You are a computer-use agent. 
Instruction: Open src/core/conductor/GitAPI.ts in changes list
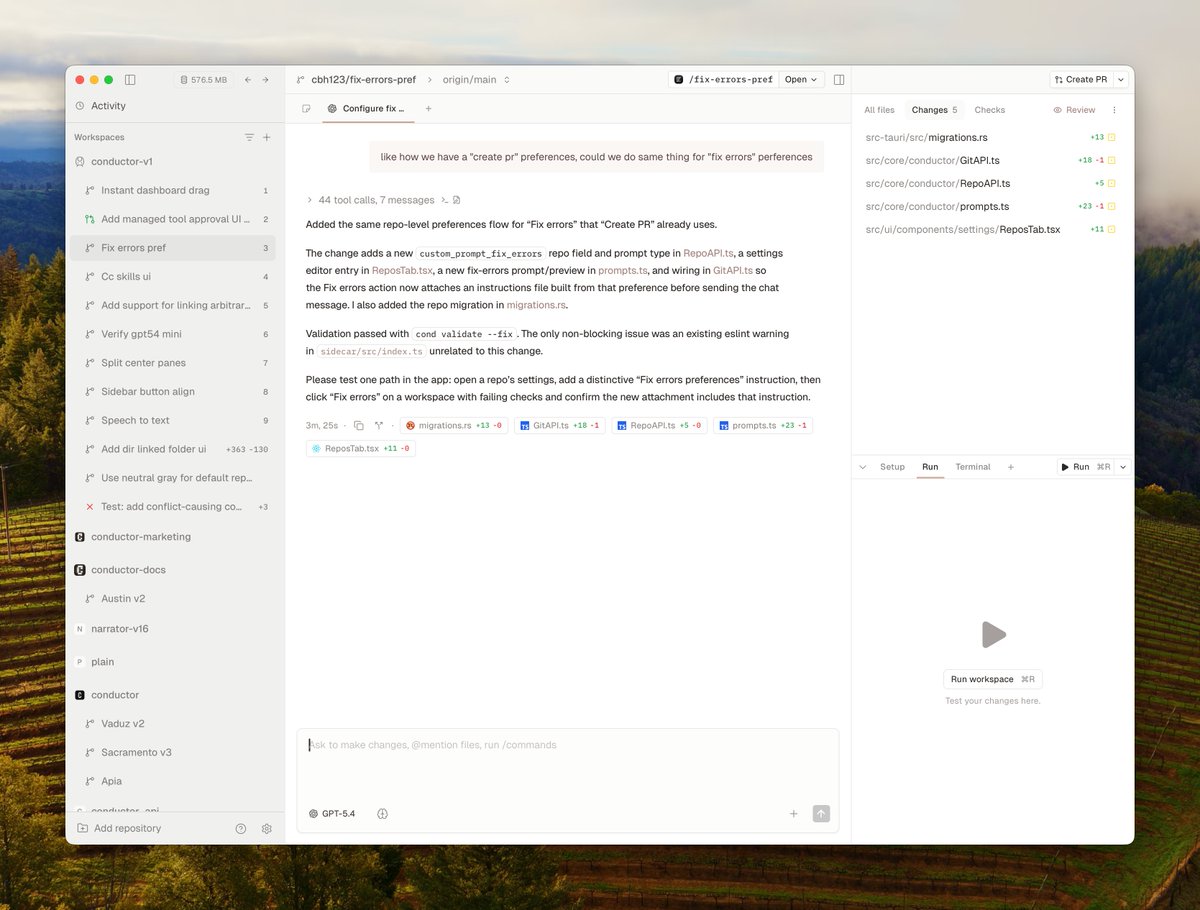point(991,160)
